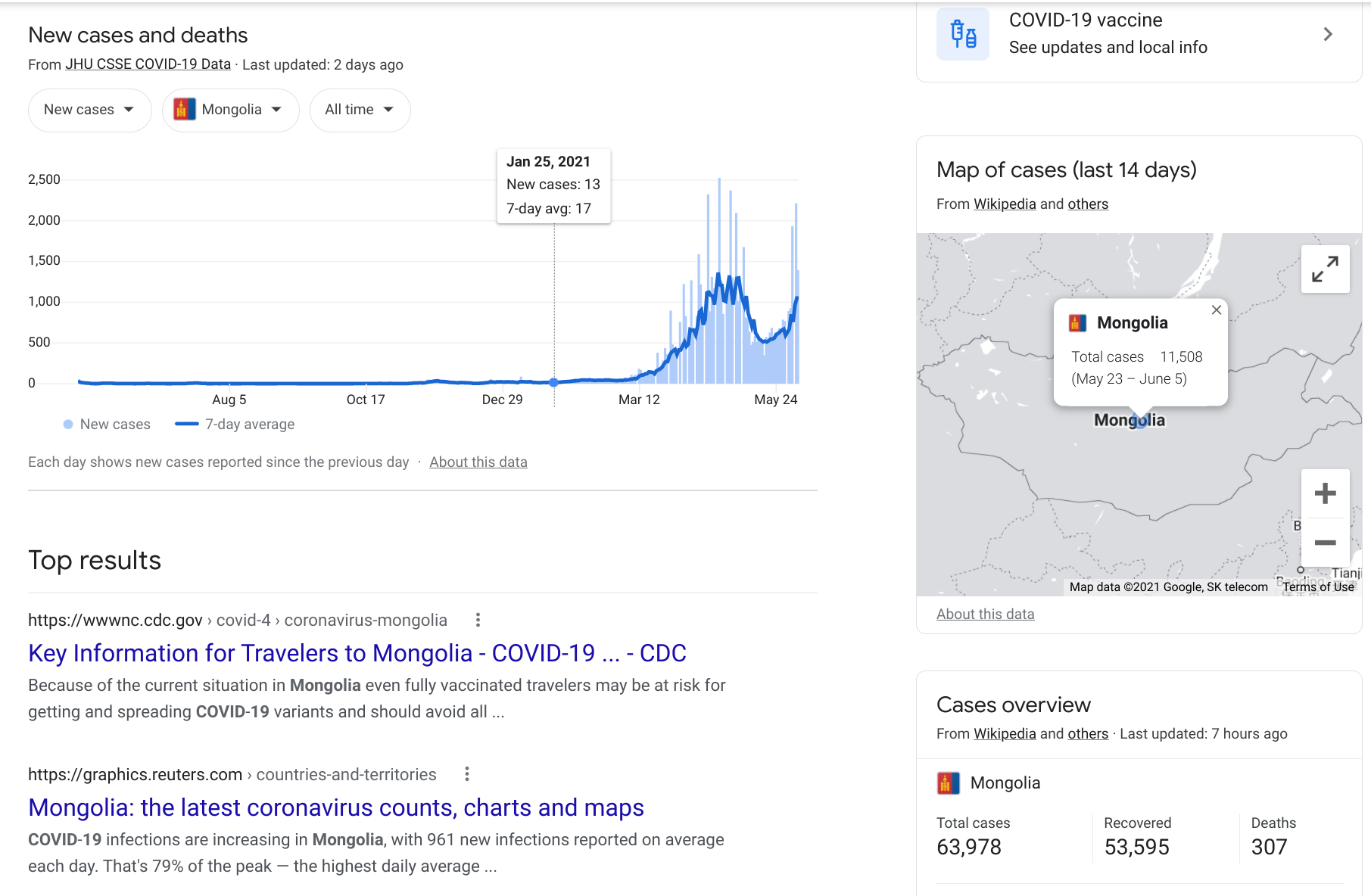1371x896 pixels.
Task: Click the Jan 25 data point on chart
Action: (x=554, y=382)
